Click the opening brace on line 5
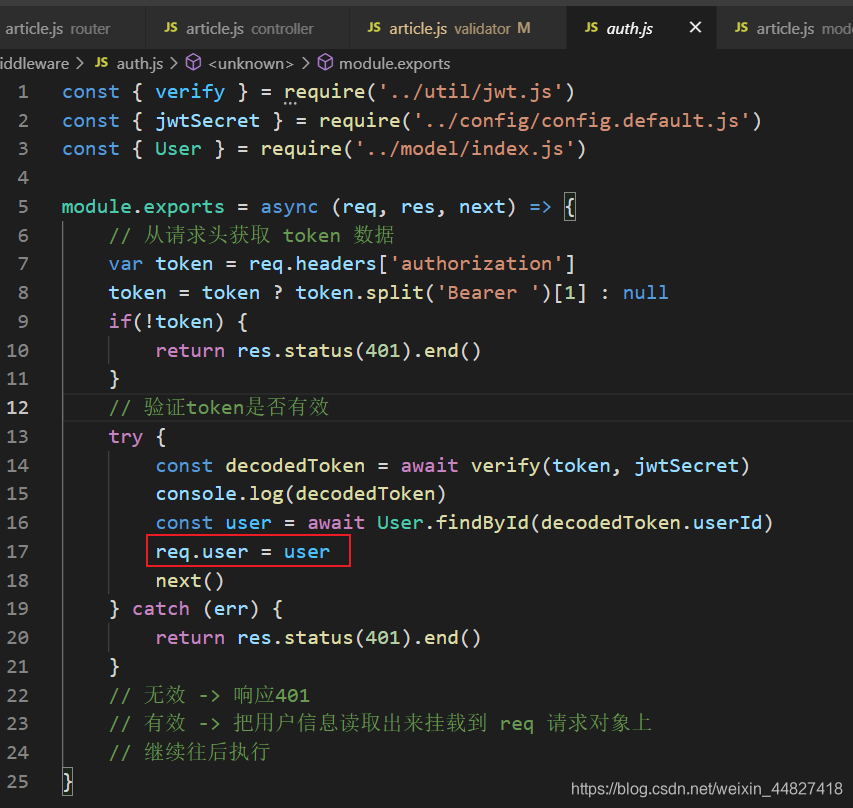 pyautogui.click(x=570, y=207)
